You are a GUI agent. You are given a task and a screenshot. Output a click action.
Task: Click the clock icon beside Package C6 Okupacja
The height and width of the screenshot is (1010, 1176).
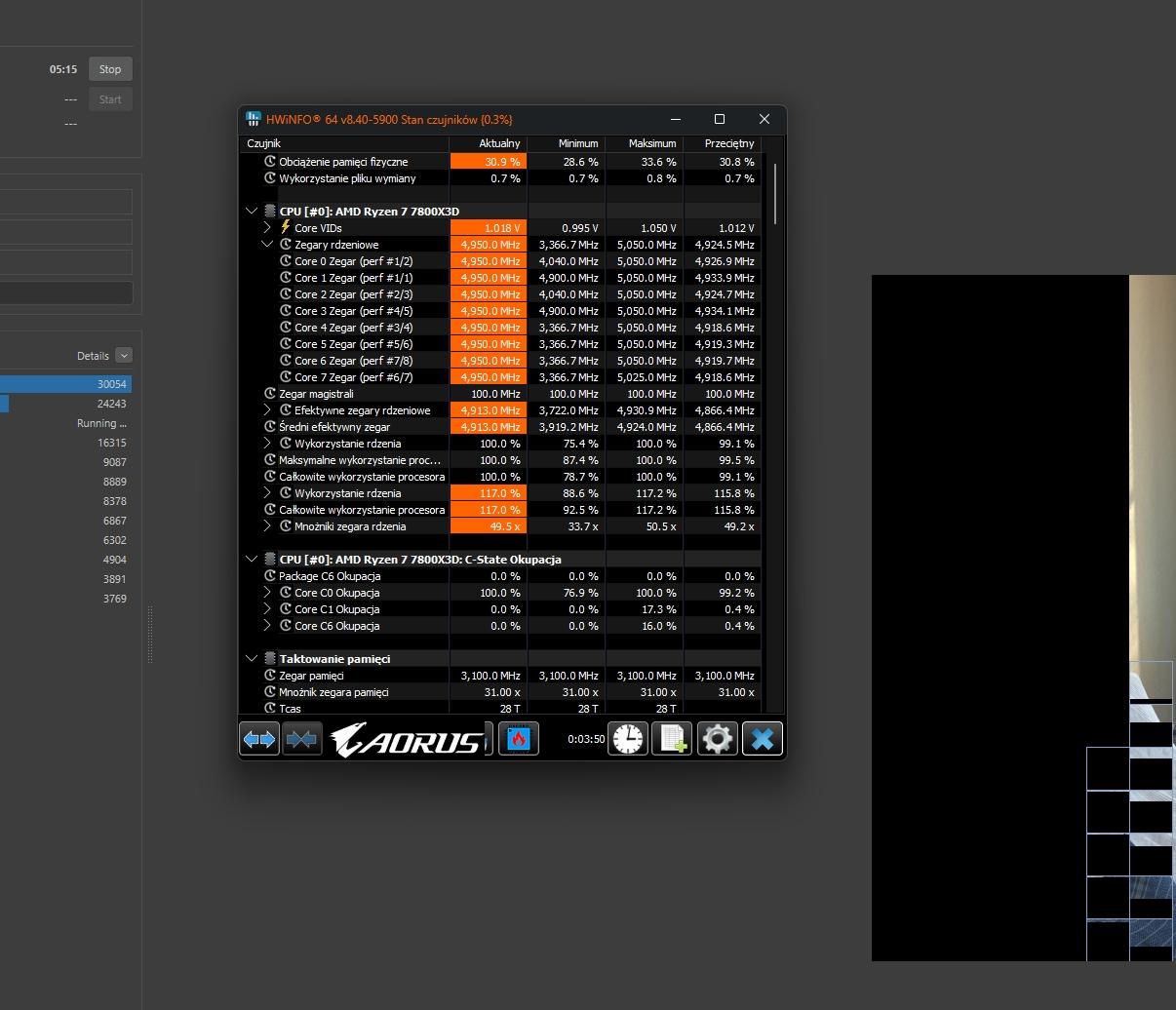[270, 575]
